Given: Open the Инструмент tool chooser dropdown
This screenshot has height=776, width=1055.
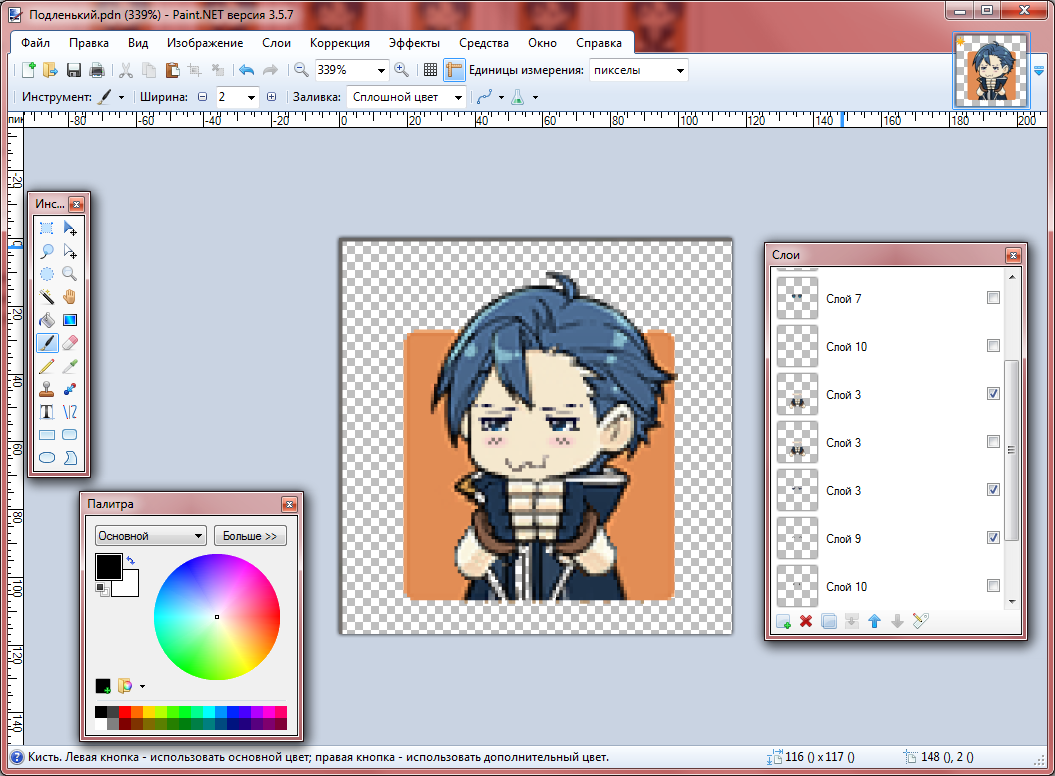Looking at the screenshot, I should click(x=121, y=97).
